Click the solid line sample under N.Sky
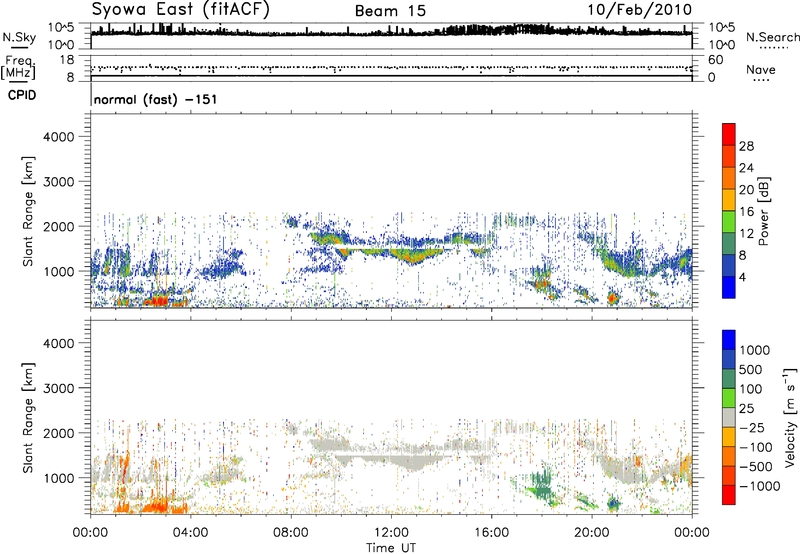Screen dimensions: 800x554 [19, 48]
